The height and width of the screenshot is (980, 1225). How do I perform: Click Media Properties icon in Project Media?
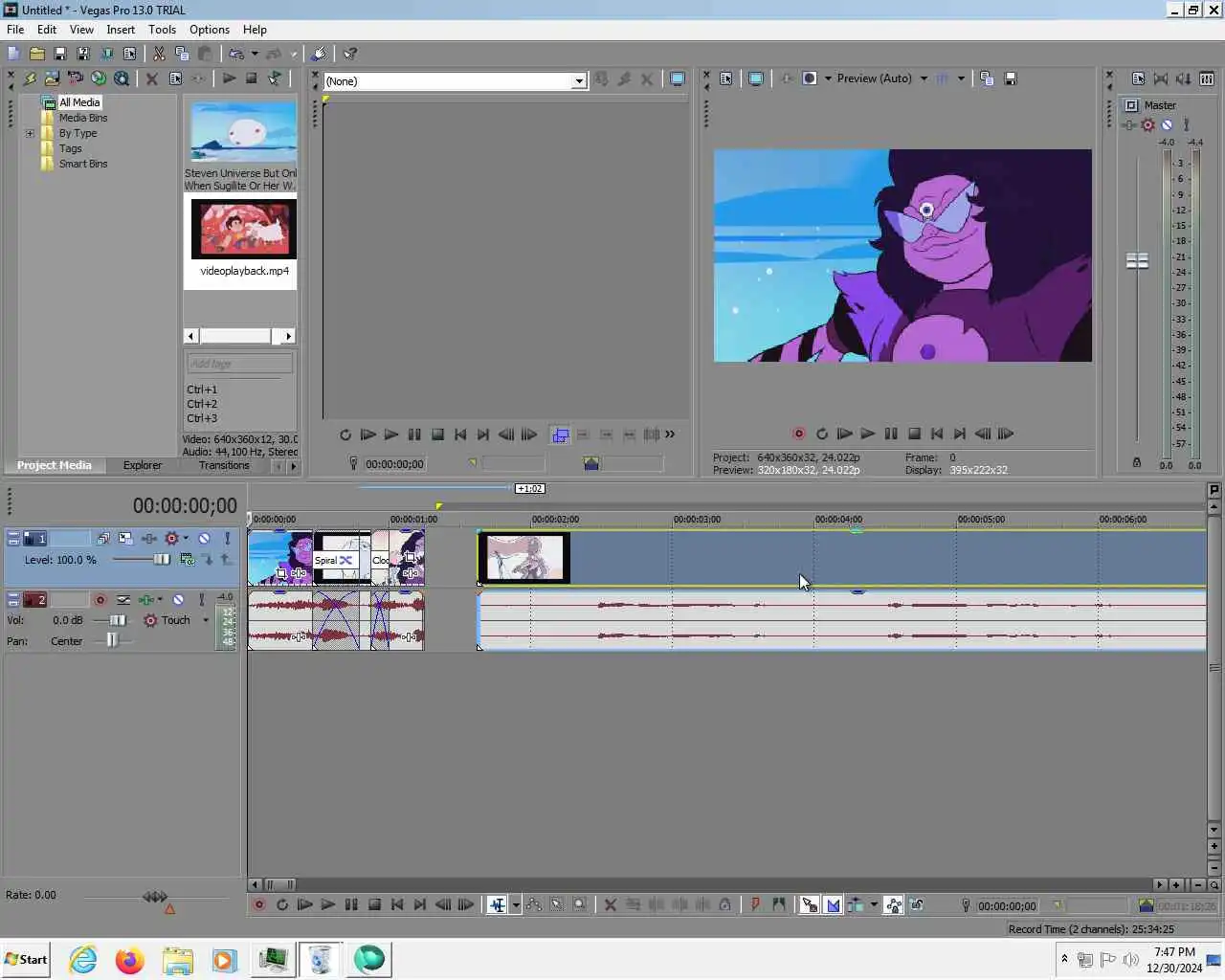pyautogui.click(x=175, y=78)
